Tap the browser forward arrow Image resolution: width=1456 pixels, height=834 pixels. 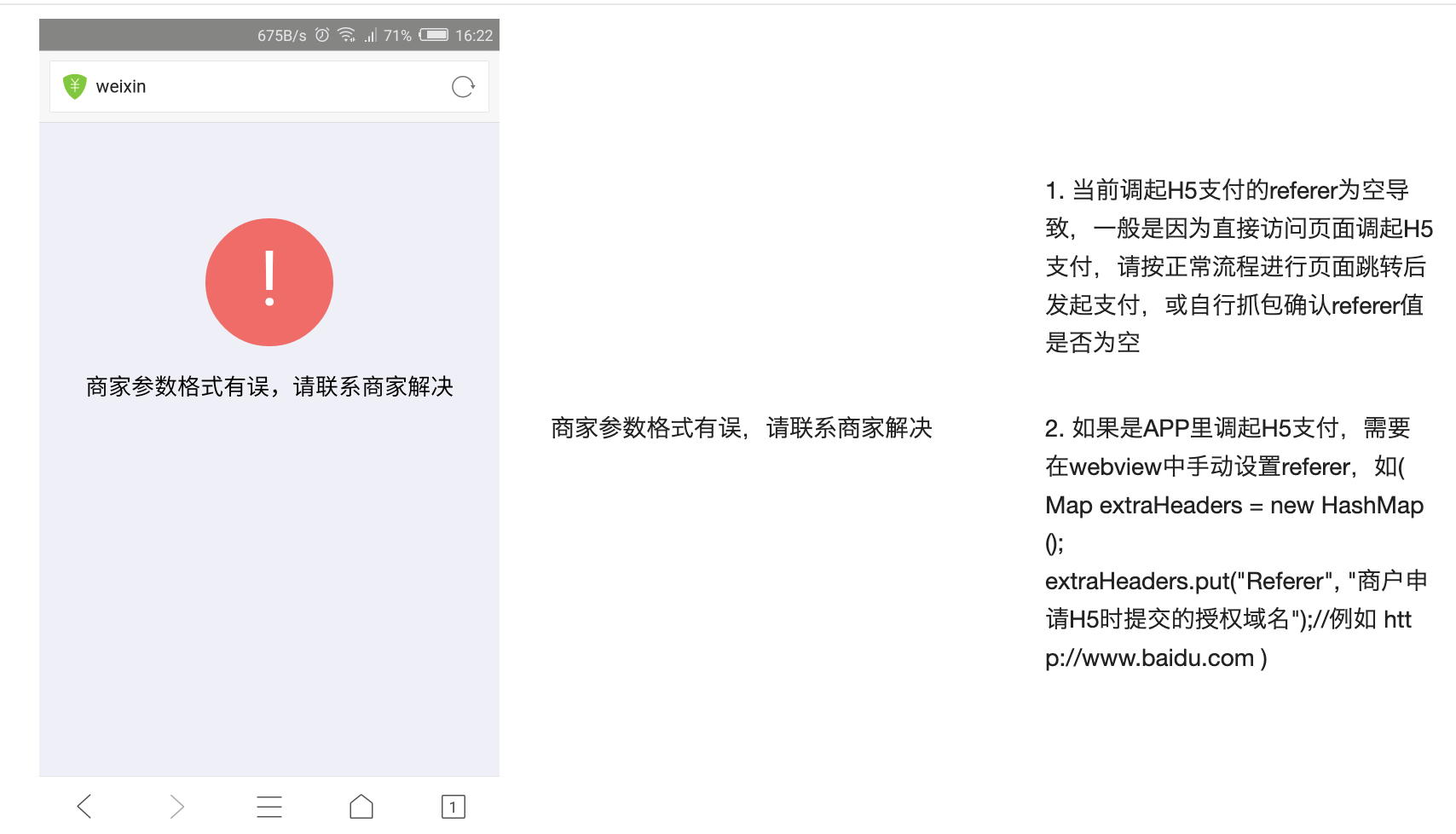[176, 806]
